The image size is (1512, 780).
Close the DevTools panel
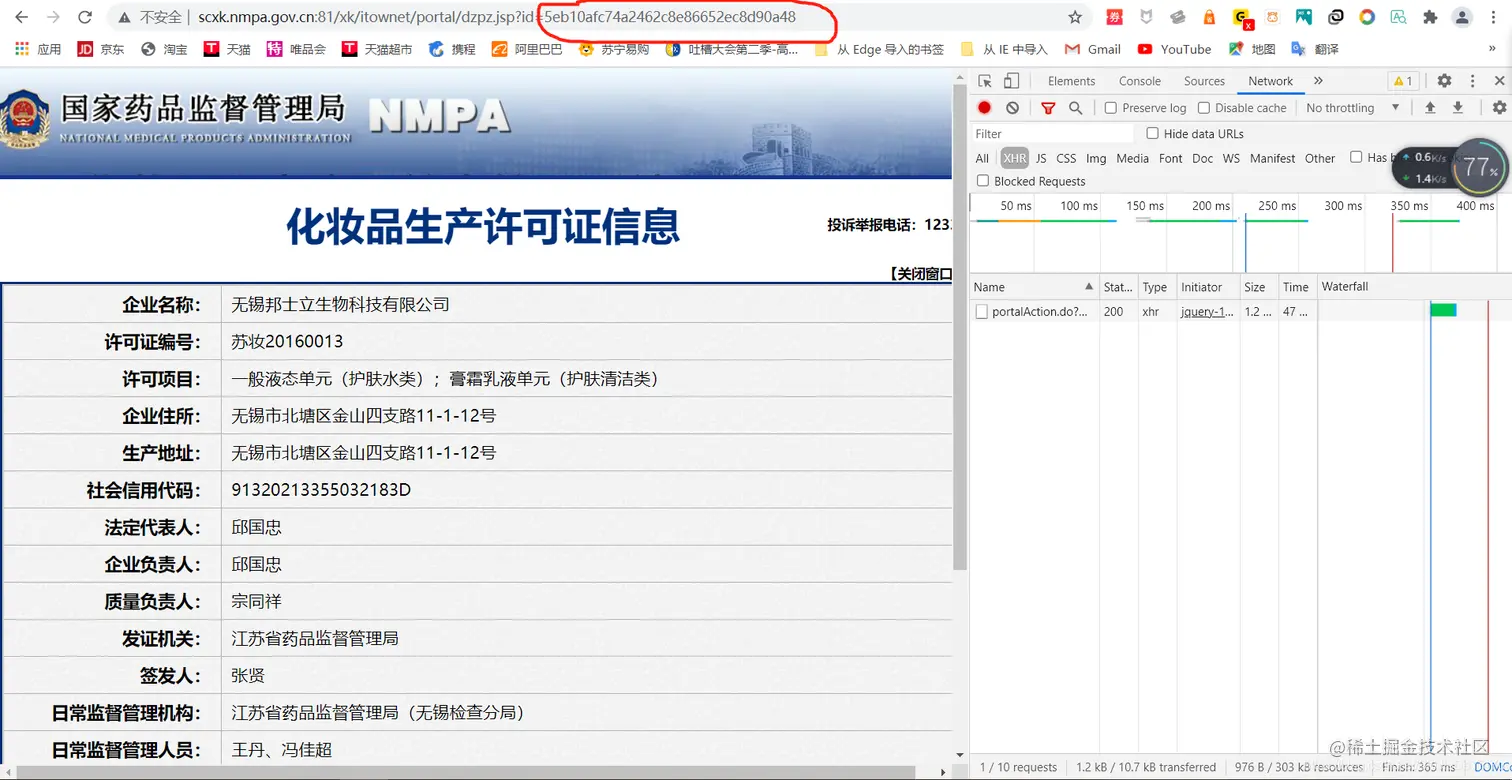pos(1499,81)
